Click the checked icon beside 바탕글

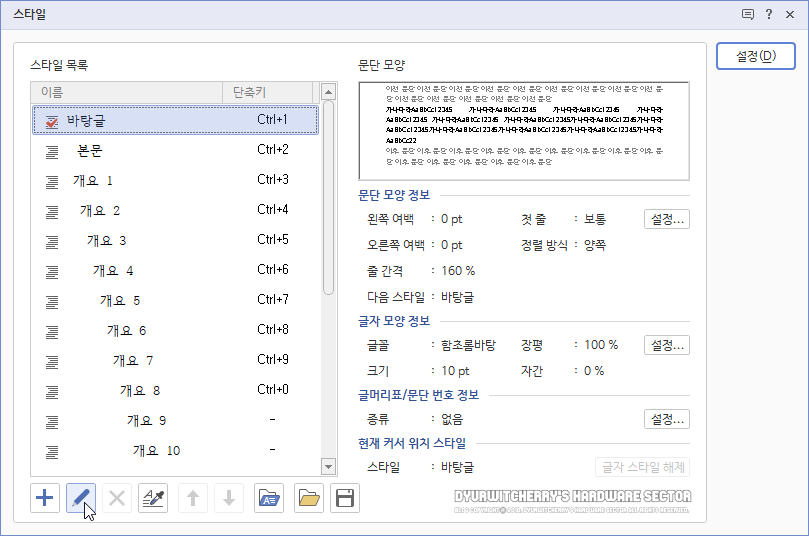tap(52, 121)
